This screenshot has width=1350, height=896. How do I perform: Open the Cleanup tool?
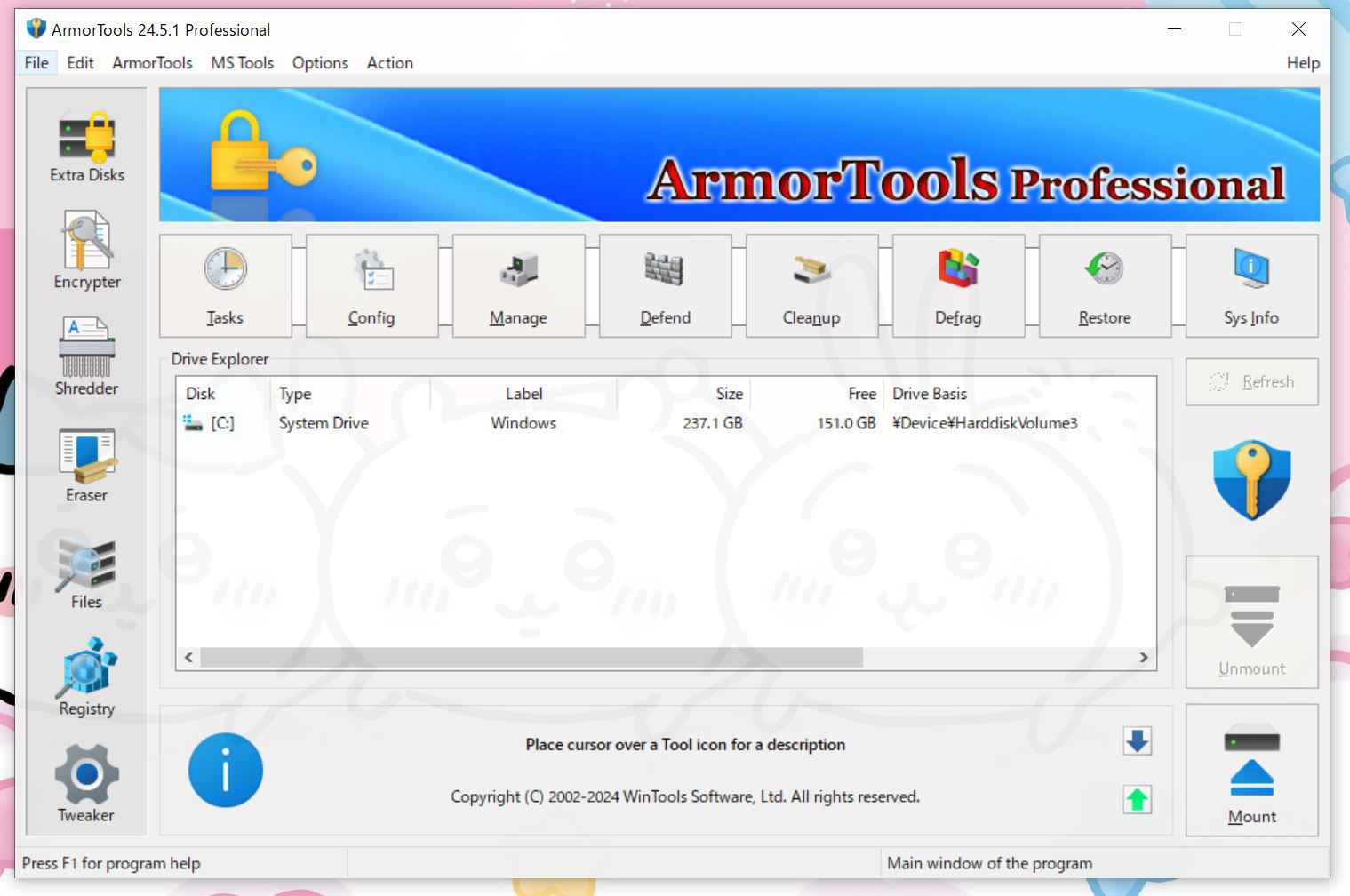pyautogui.click(x=811, y=286)
